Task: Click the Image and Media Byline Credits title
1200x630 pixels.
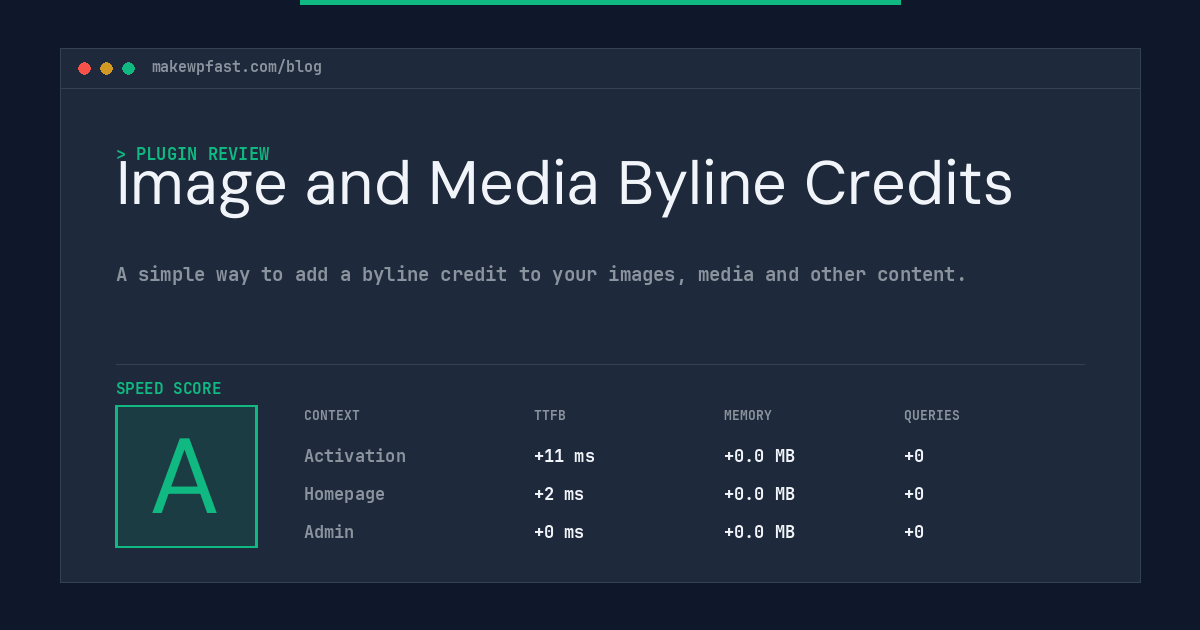Action: tap(564, 185)
